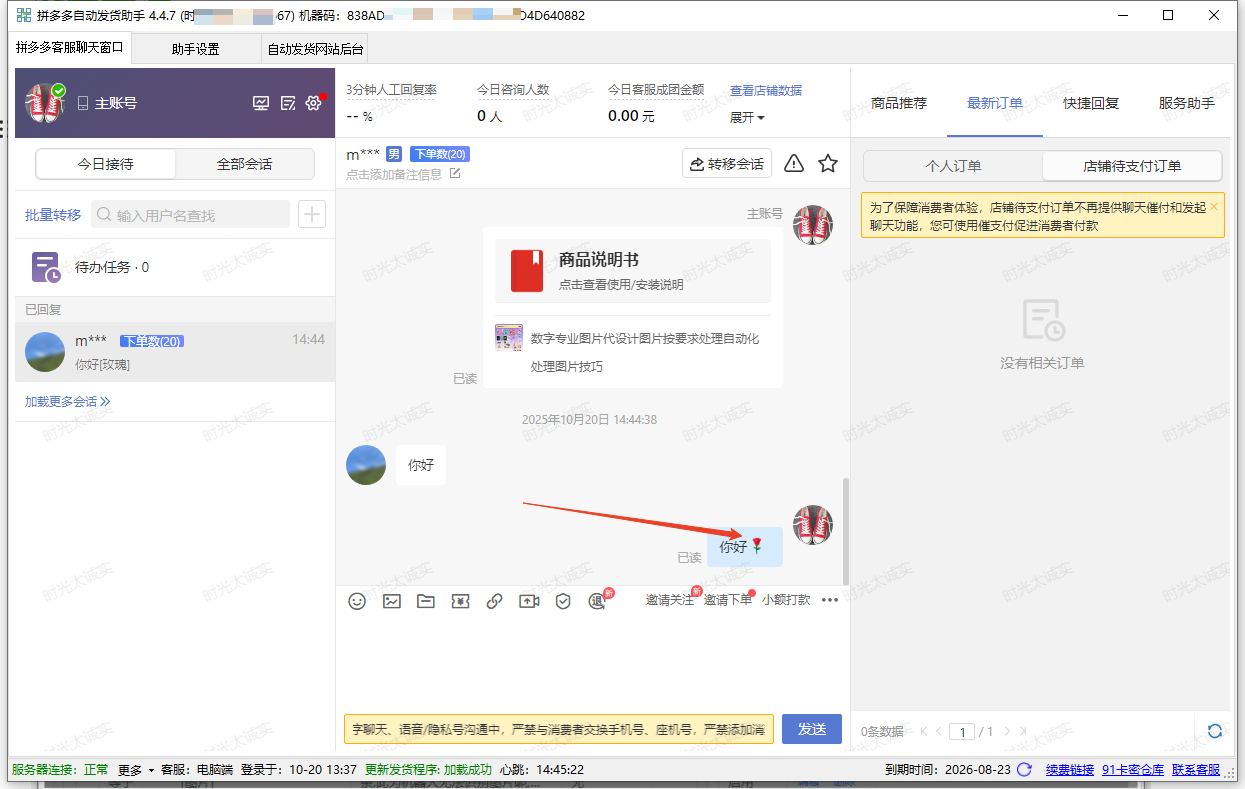1245x789 pixels.
Task: Open the 更多 dropdown in status bar
Action: pos(136,770)
